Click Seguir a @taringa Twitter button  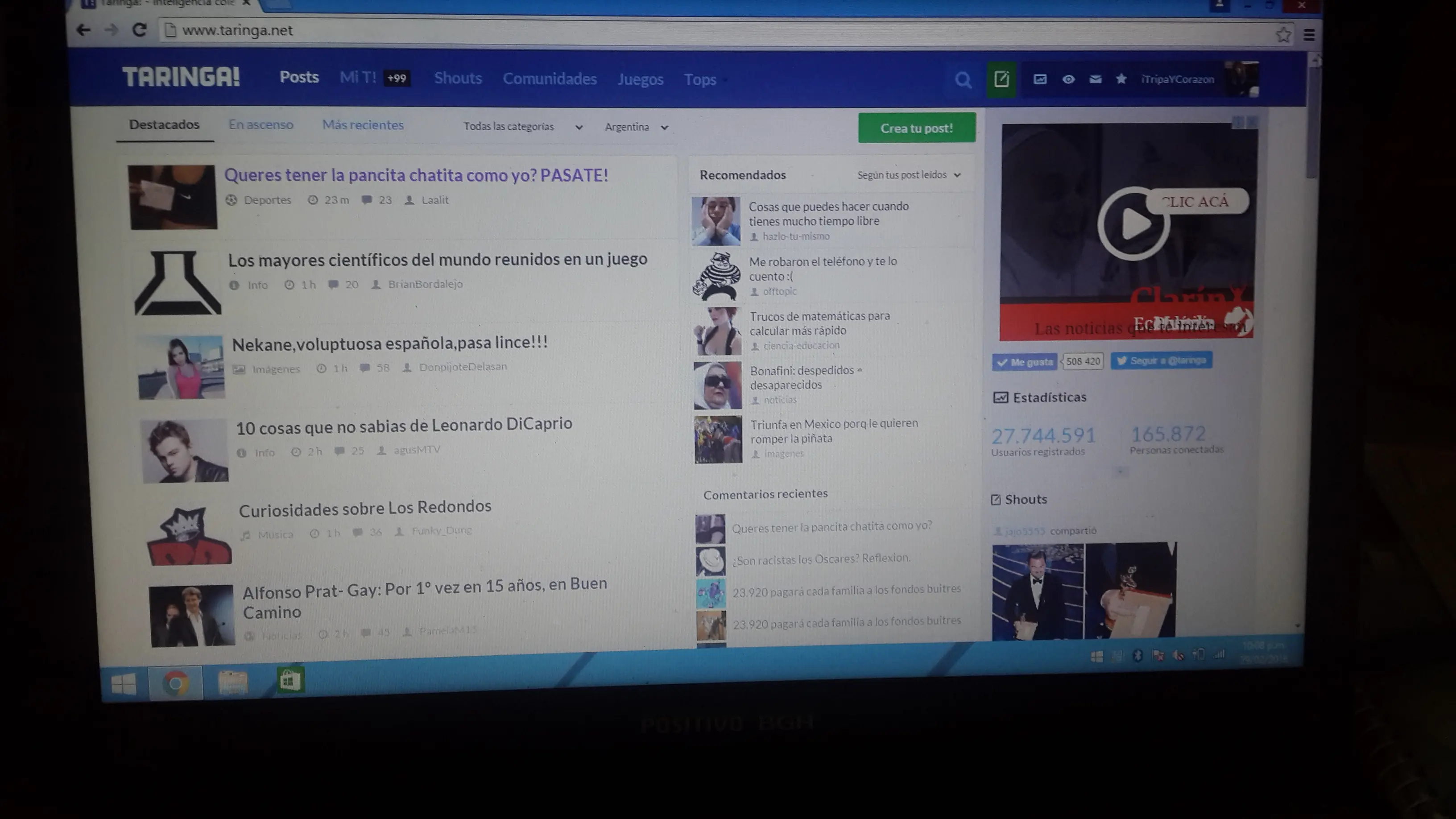[x=1161, y=360]
